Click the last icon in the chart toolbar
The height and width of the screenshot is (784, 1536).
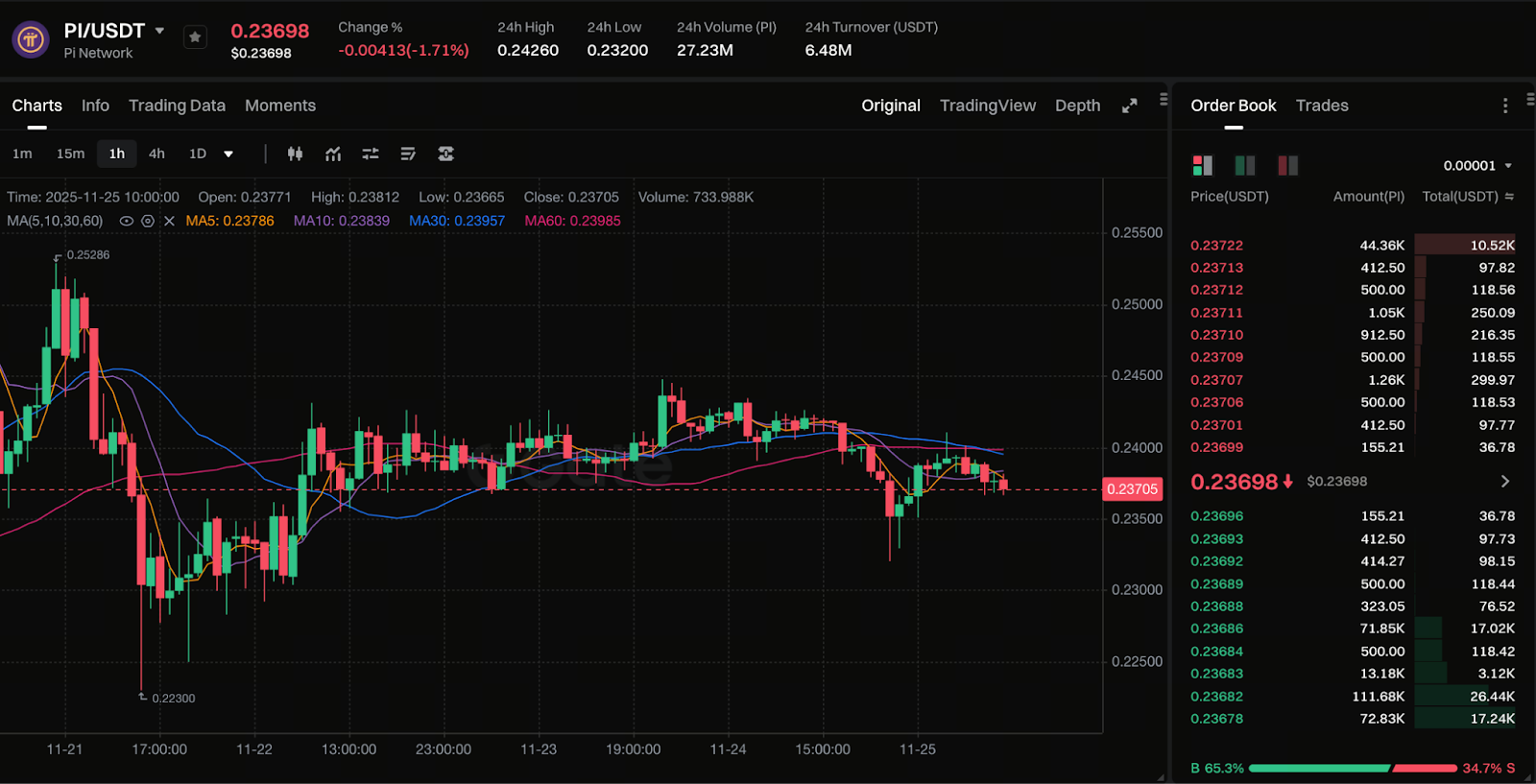[445, 154]
